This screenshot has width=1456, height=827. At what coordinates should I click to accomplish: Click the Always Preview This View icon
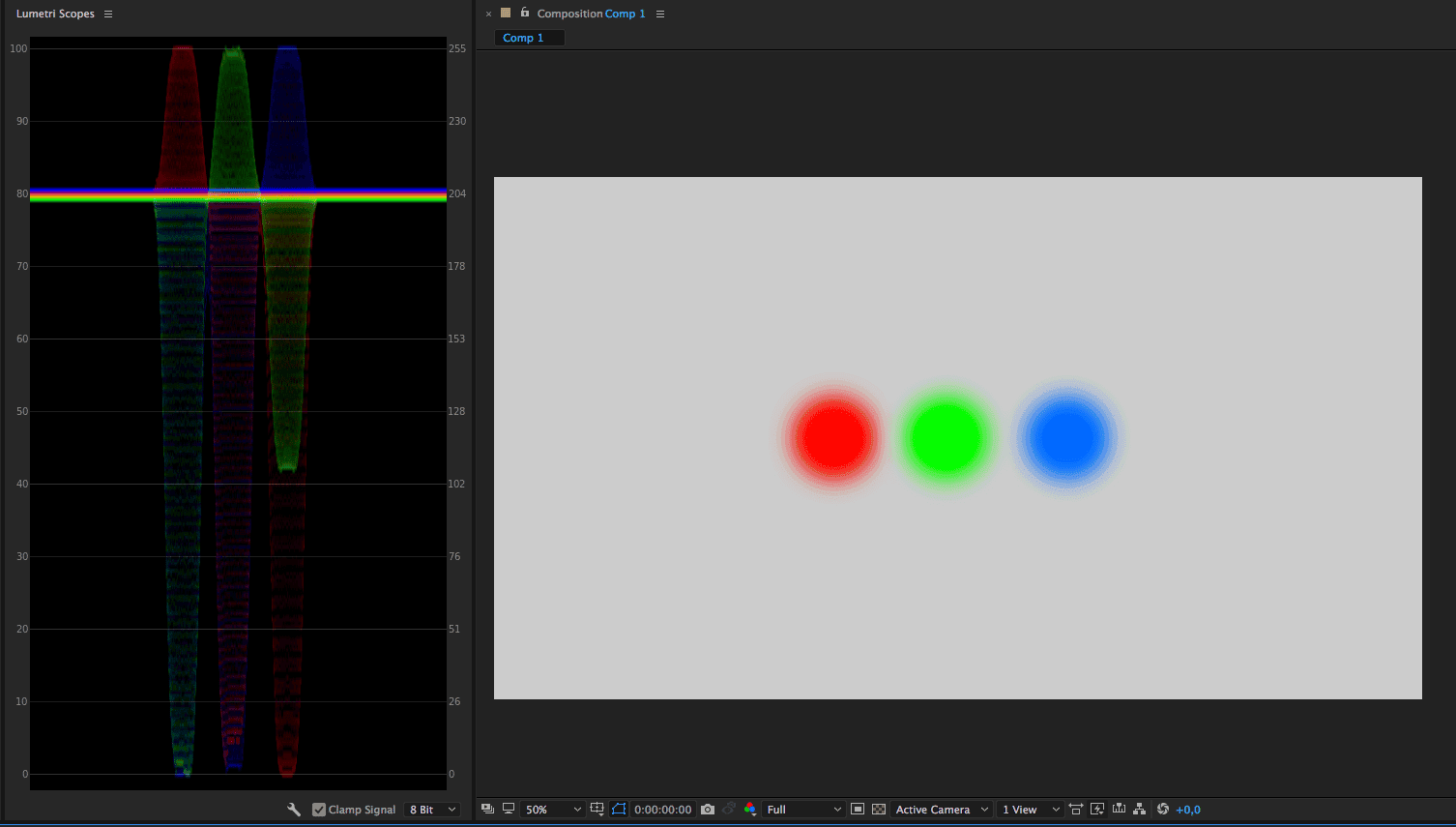(x=487, y=810)
